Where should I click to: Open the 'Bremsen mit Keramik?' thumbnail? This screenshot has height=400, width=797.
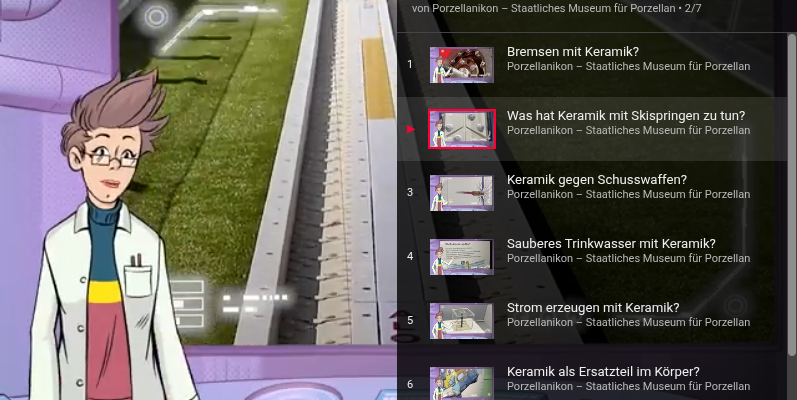click(462, 65)
